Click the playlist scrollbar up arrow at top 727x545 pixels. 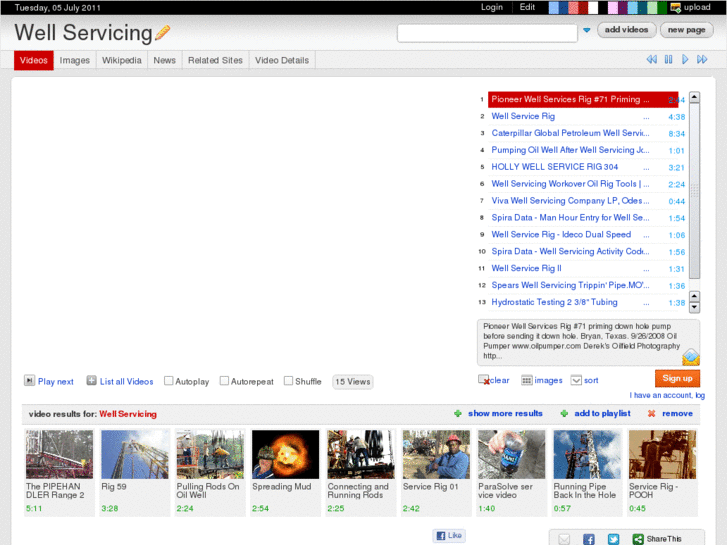(695, 97)
